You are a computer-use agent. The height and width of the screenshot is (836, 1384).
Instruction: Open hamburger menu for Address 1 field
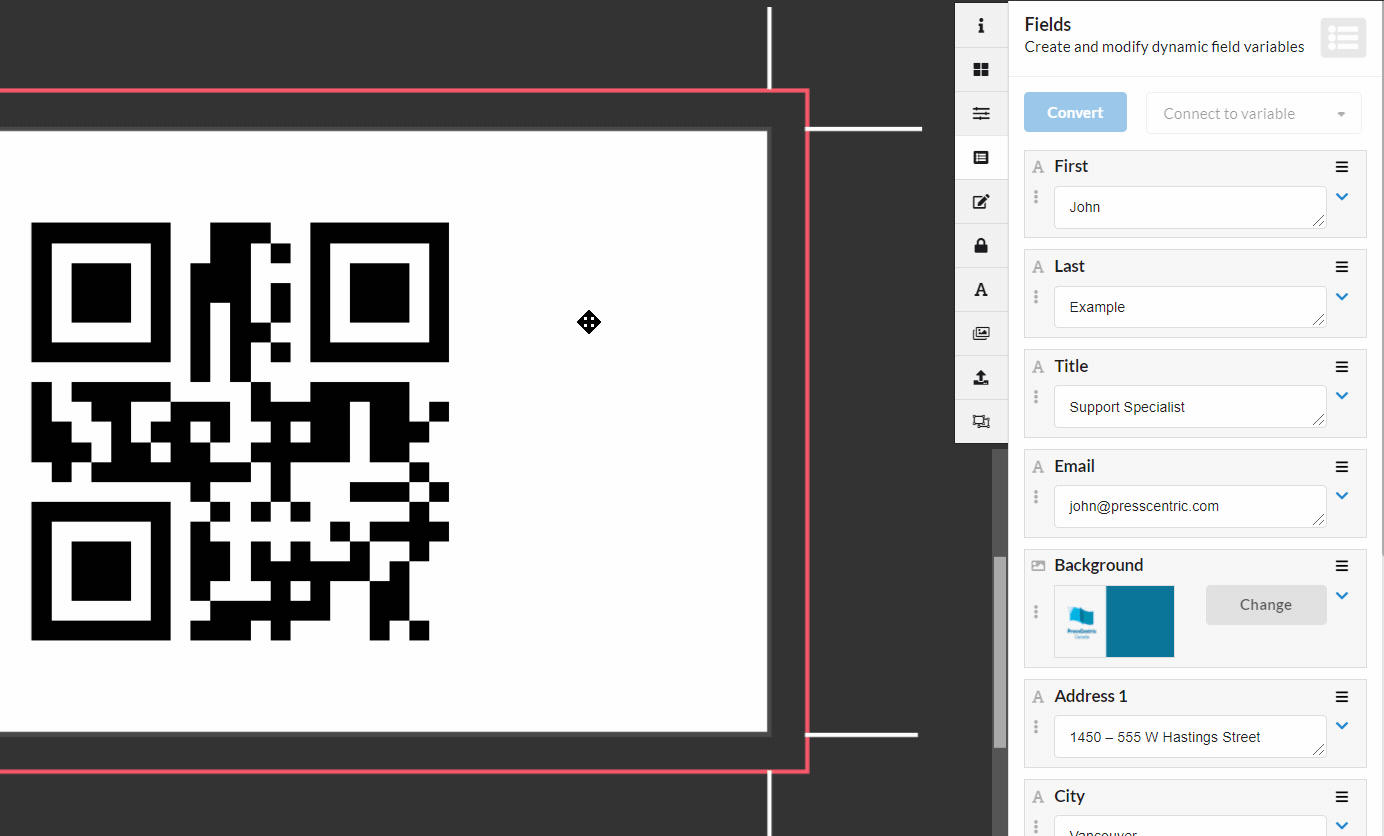(x=1342, y=697)
